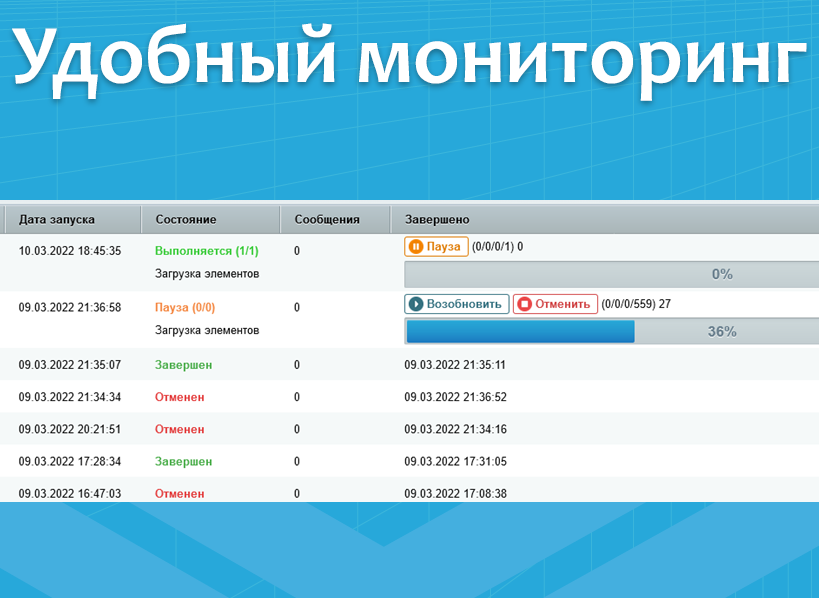Screen dimensions: 819x598
Task: Select the Сообщения column header
Action: (327, 219)
